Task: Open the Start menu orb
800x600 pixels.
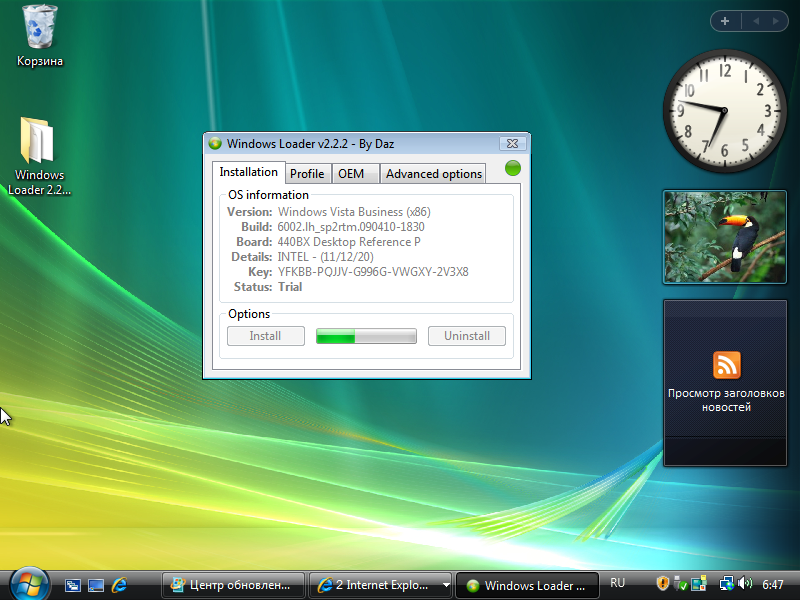Action: (x=29, y=584)
